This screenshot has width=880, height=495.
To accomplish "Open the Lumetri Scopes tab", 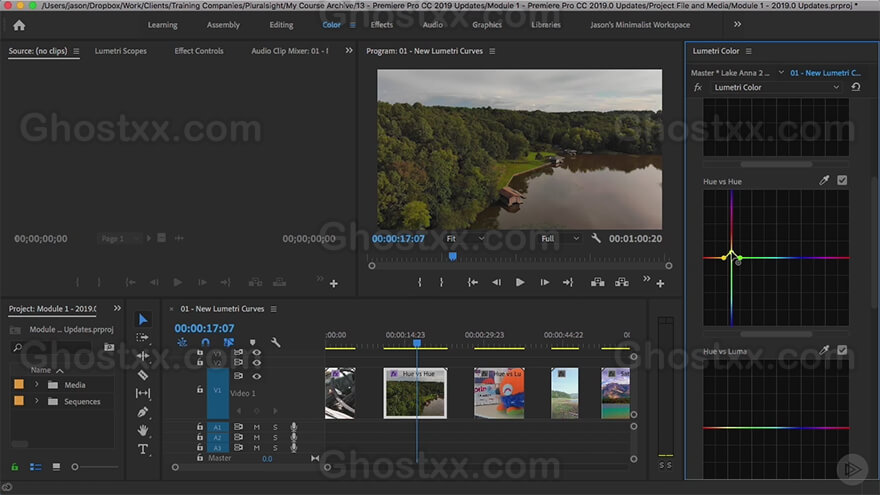I will [x=121, y=51].
